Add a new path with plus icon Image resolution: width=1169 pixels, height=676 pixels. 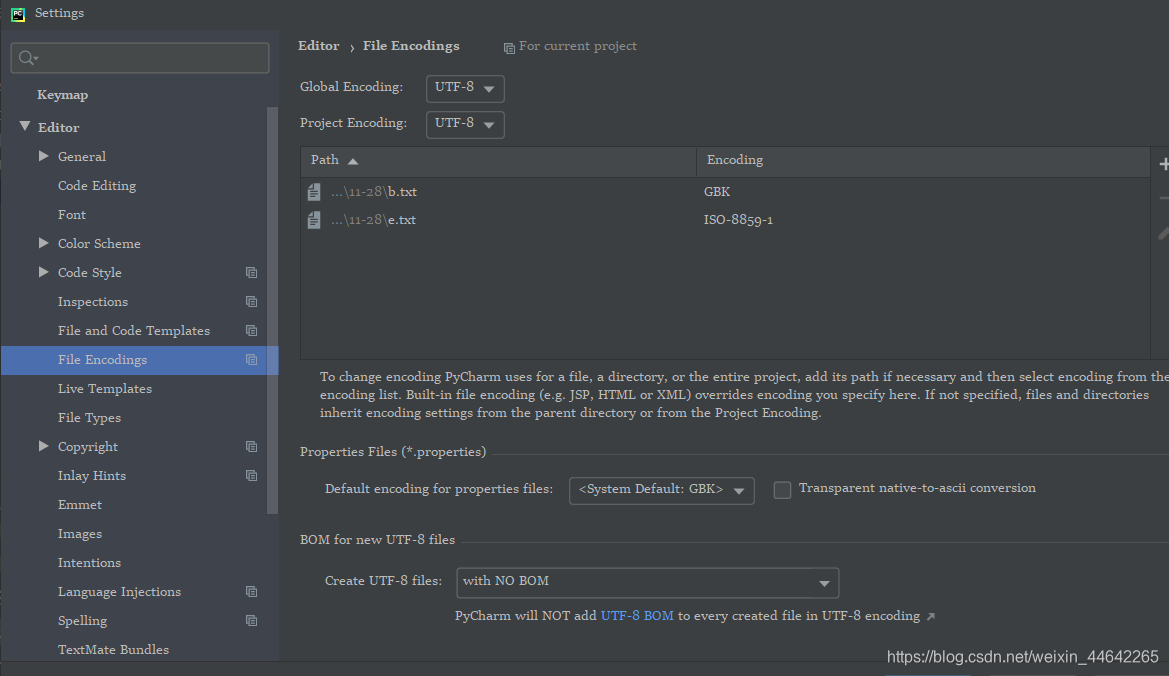(1164, 164)
